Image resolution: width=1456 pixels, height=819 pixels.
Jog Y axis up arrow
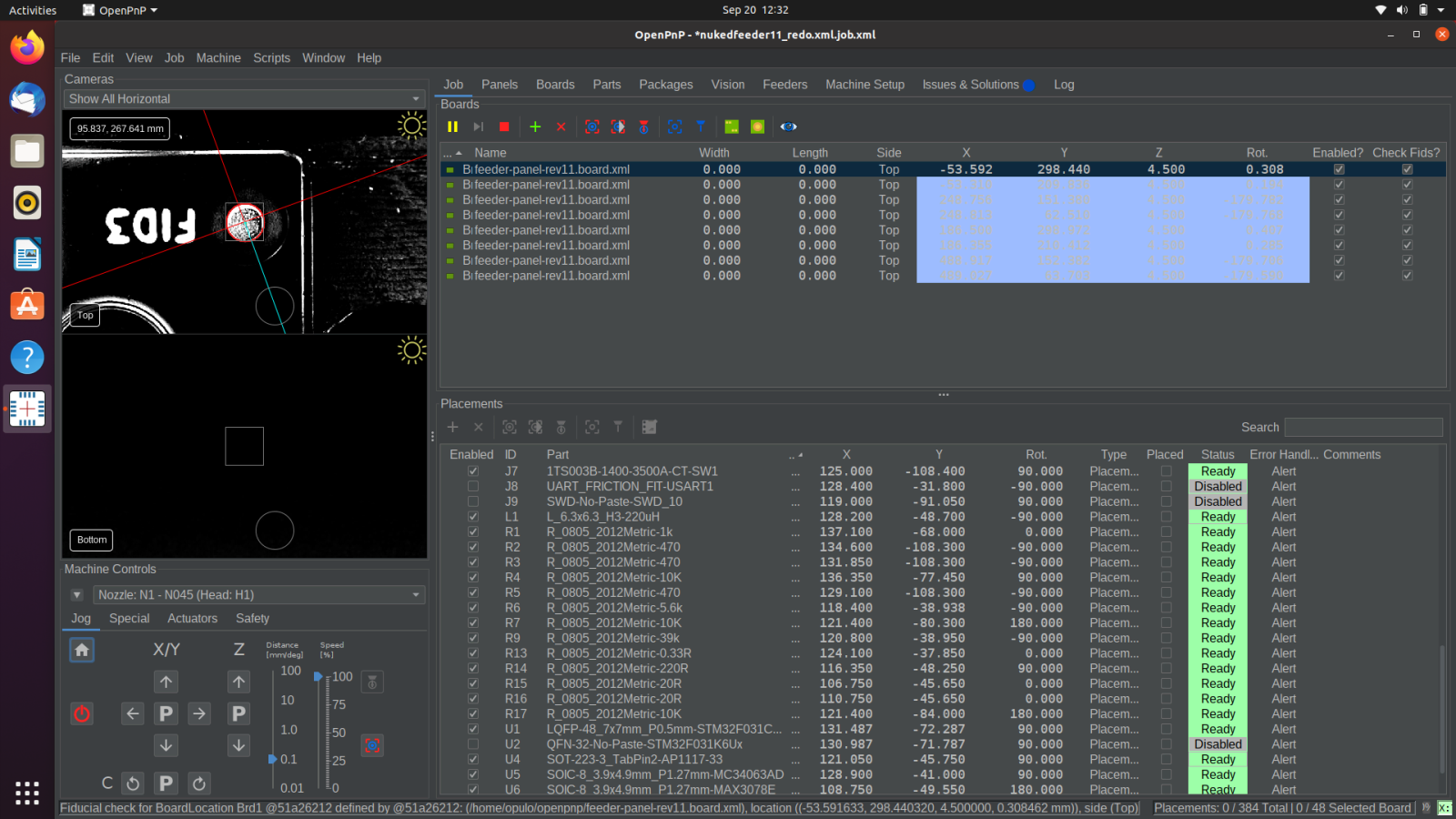(x=166, y=682)
